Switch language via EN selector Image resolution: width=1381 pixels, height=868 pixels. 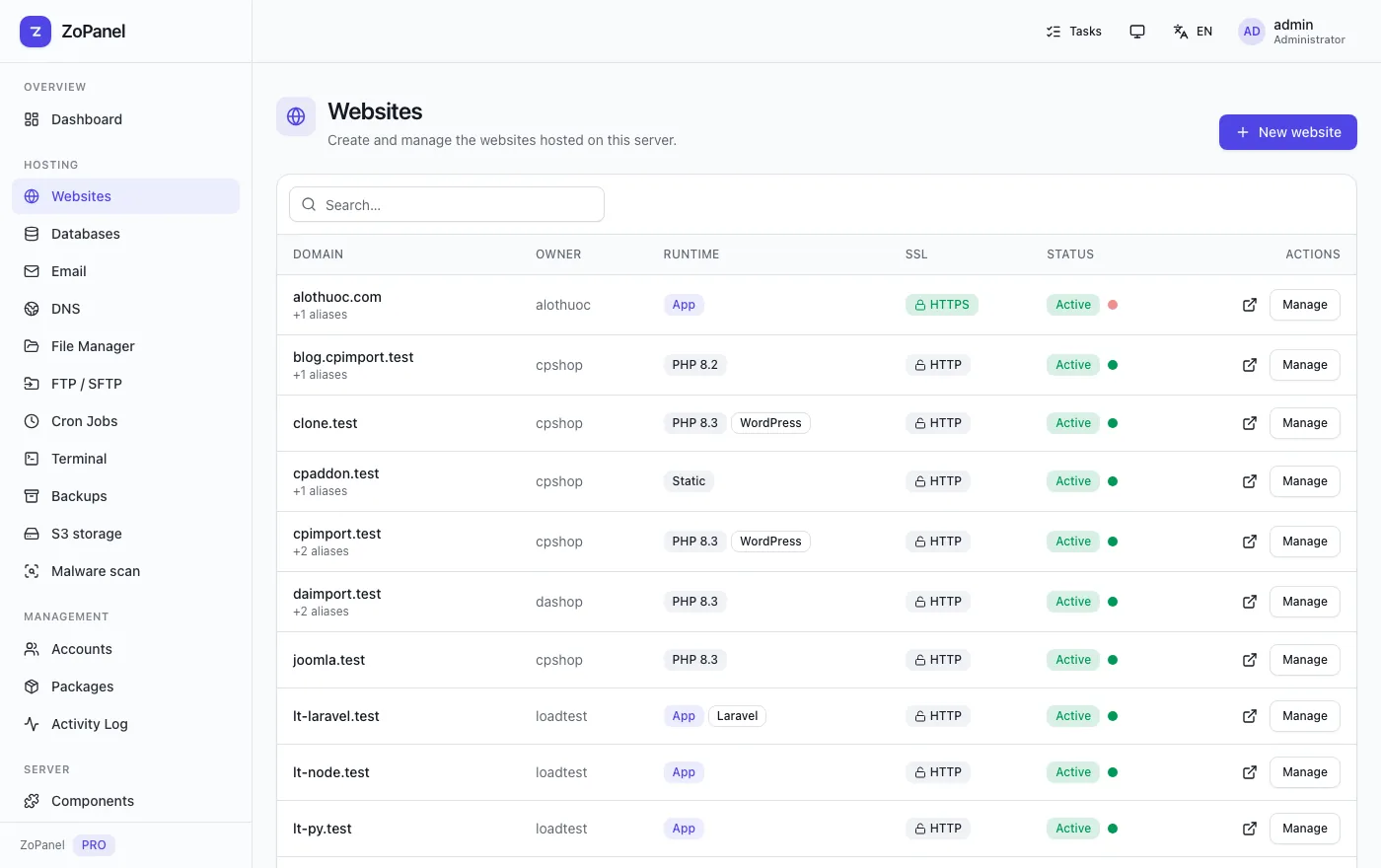(x=1193, y=32)
